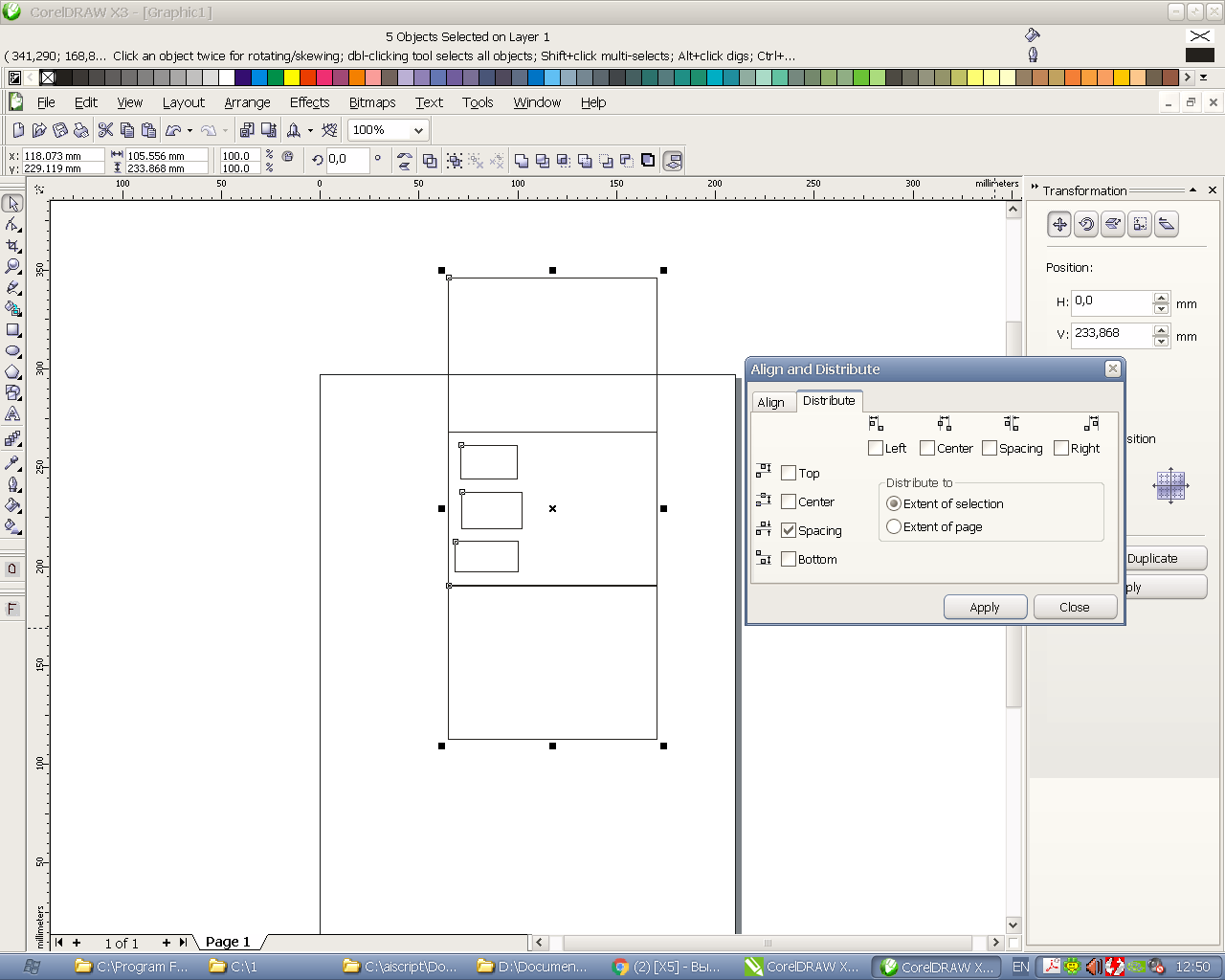Click the New document icon
1225x980 pixels.
click(18, 130)
